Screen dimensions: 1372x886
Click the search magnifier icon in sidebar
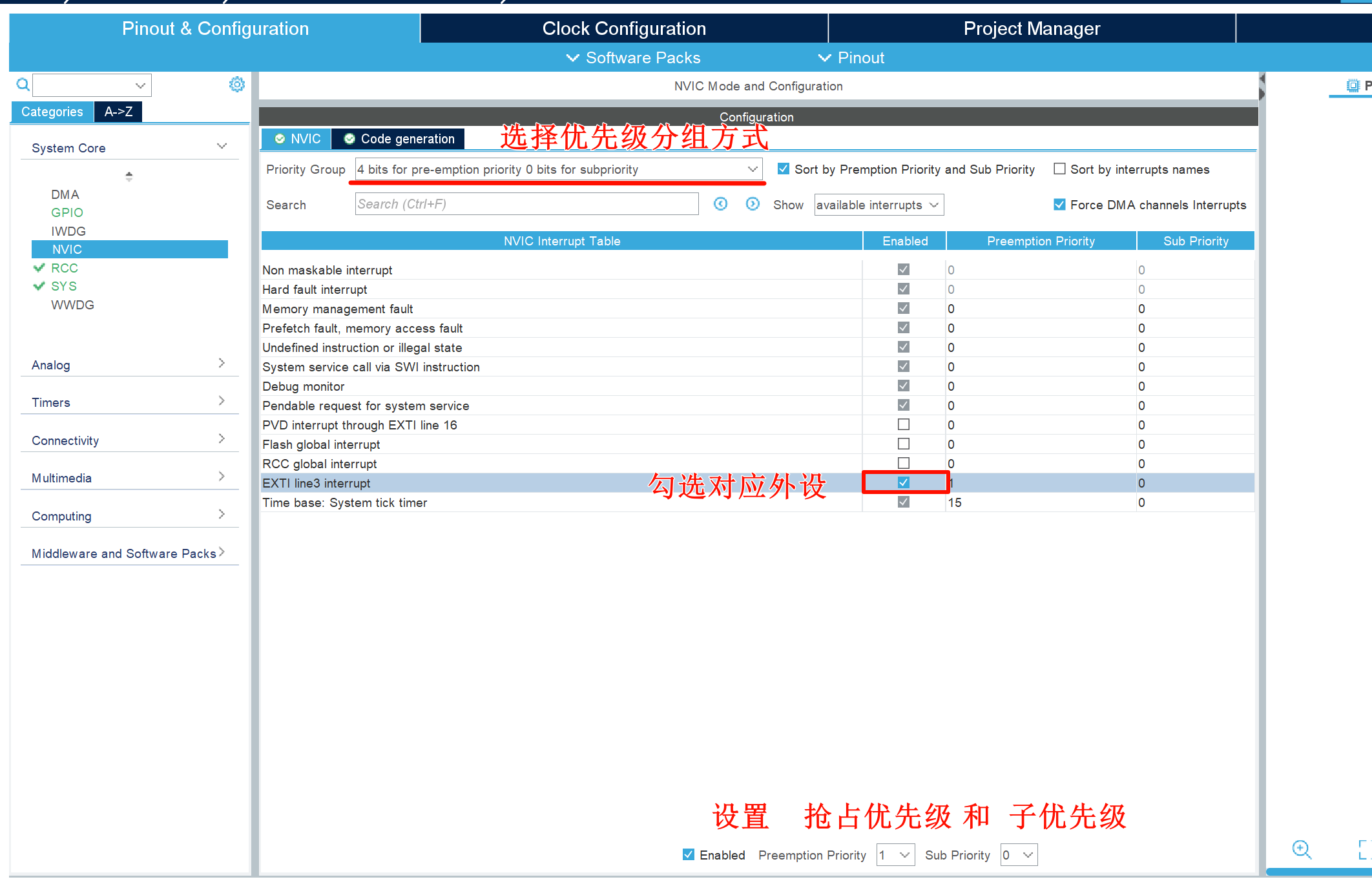coord(23,85)
